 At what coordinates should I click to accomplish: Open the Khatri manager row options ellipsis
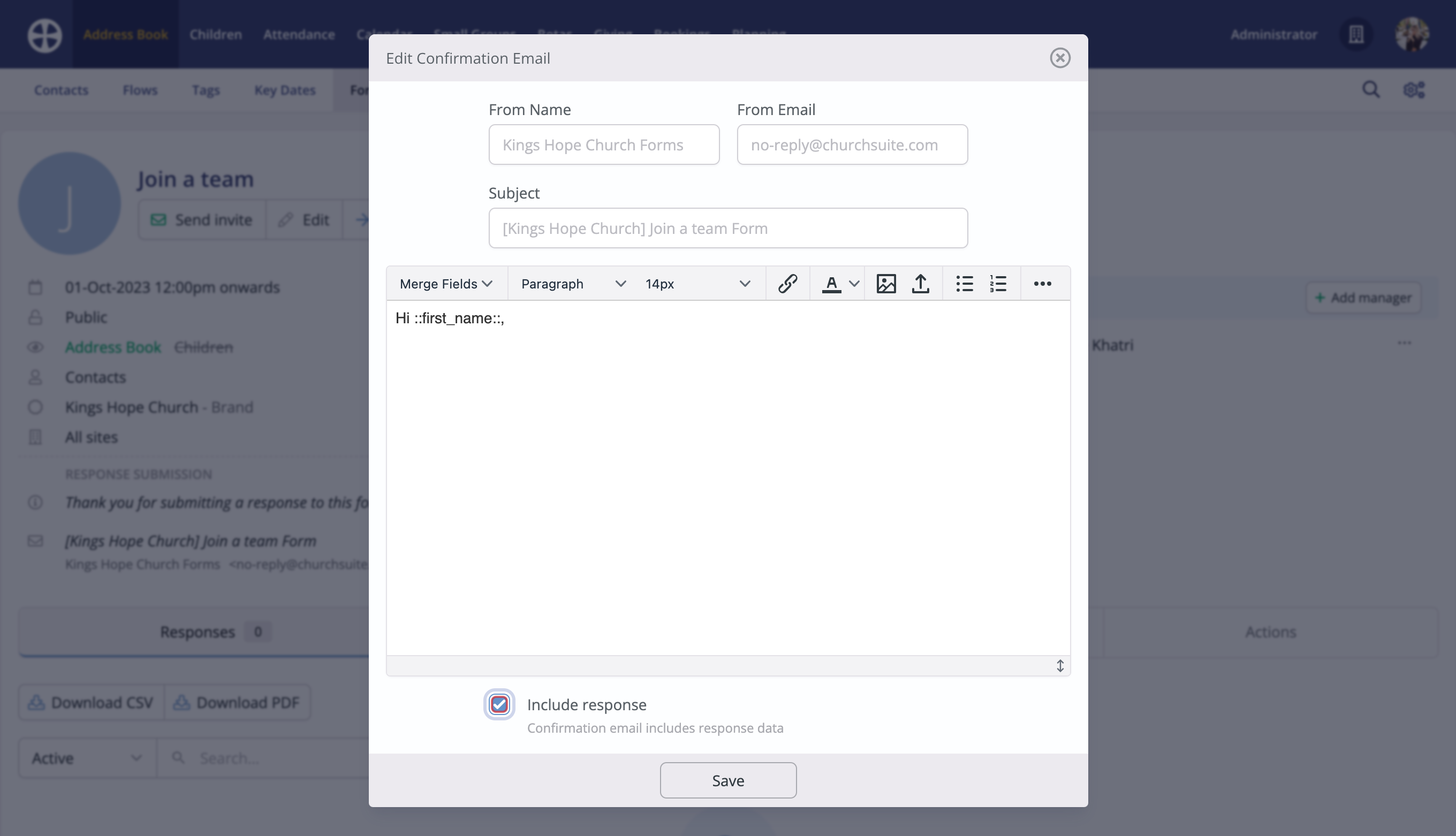pos(1404,343)
